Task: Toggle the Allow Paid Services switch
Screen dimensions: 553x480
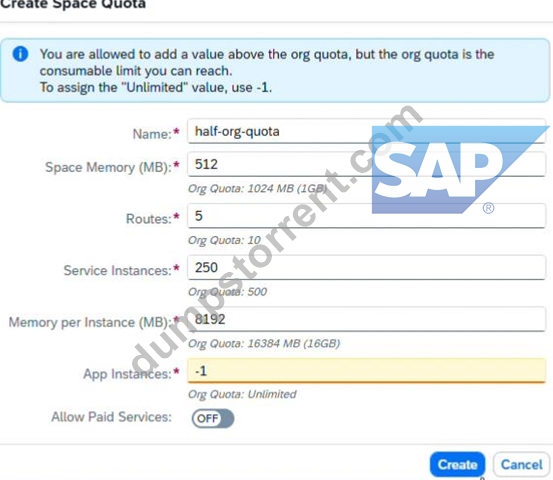Action: tap(213, 418)
